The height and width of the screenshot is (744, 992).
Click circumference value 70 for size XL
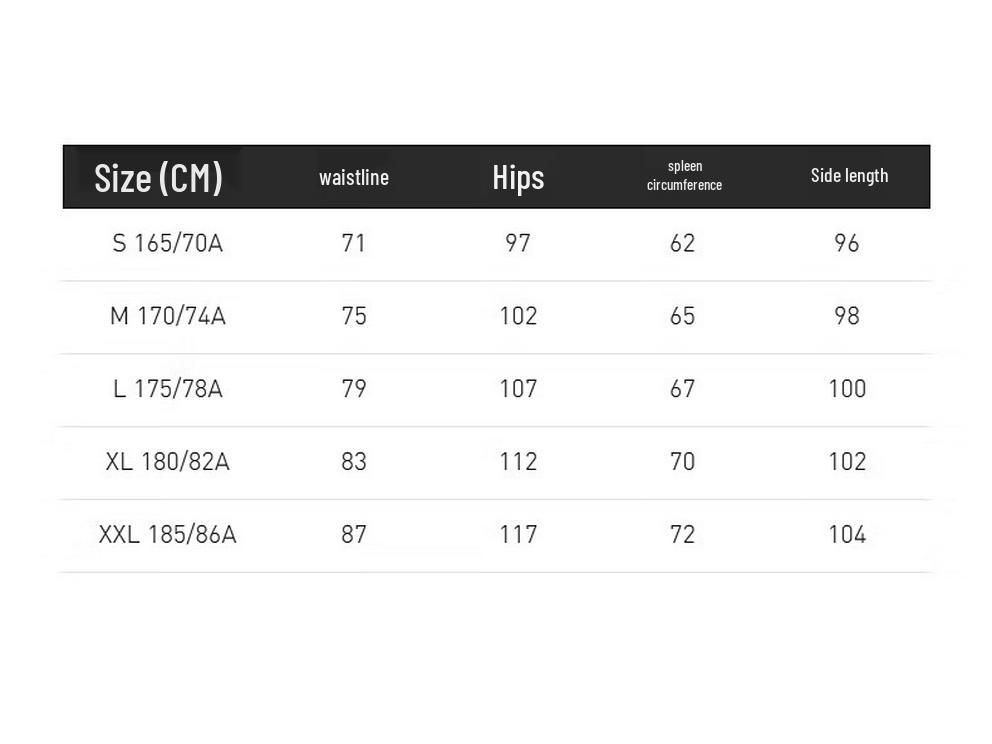click(682, 461)
